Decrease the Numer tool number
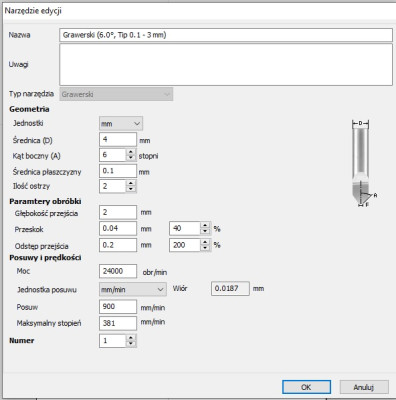396x400 pixels. (x=131, y=344)
